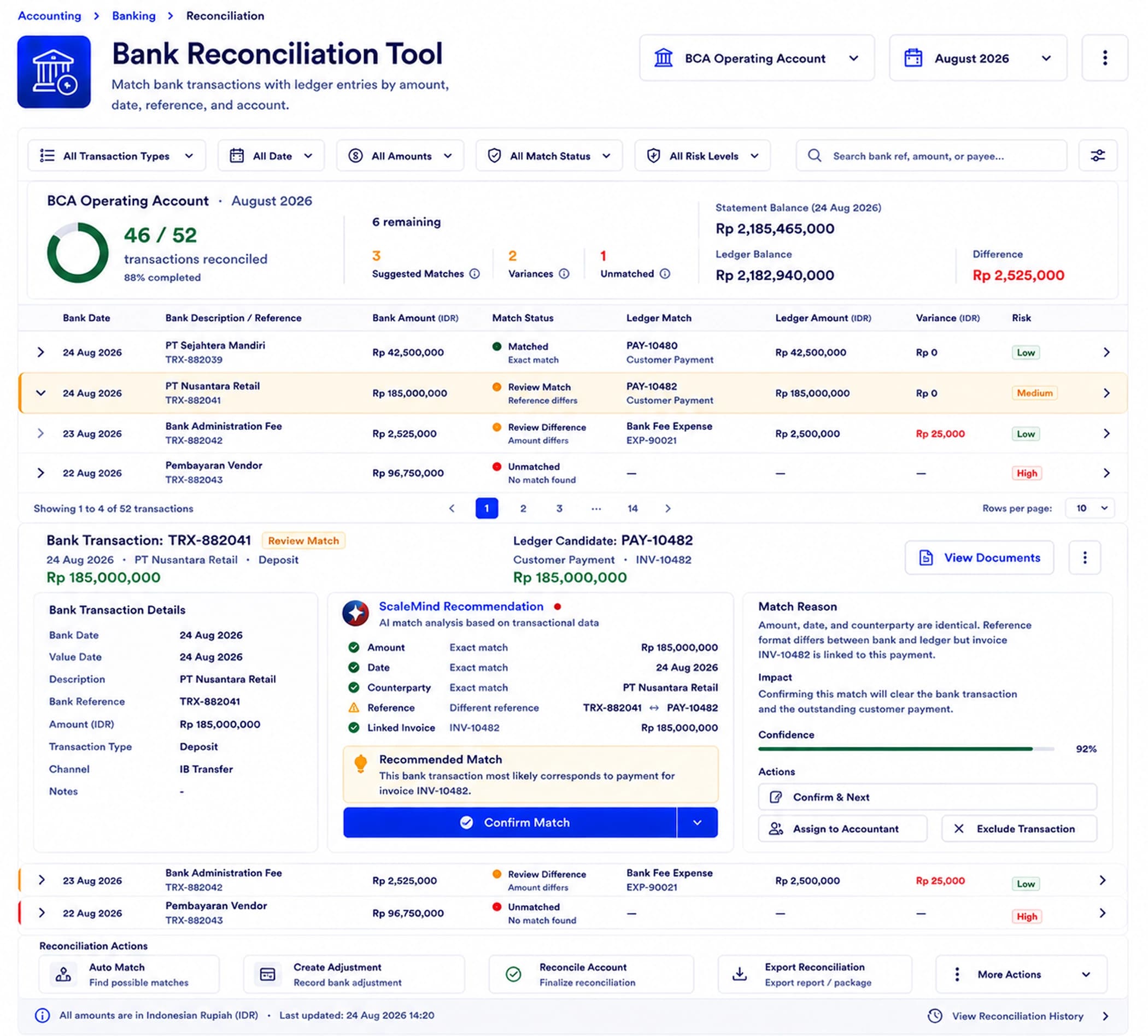
Task: Open the All Date filter dropdown
Action: [x=271, y=155]
